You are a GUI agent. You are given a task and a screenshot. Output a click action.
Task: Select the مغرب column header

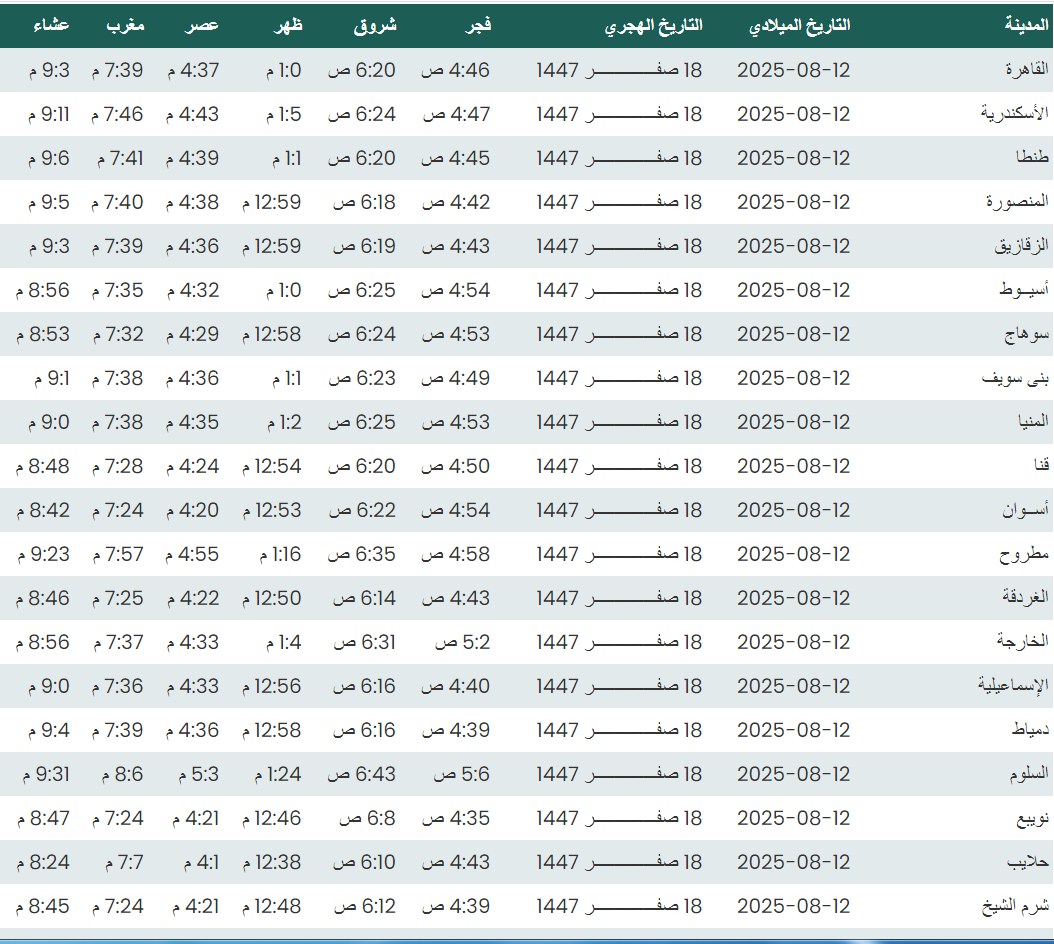[x=126, y=26]
